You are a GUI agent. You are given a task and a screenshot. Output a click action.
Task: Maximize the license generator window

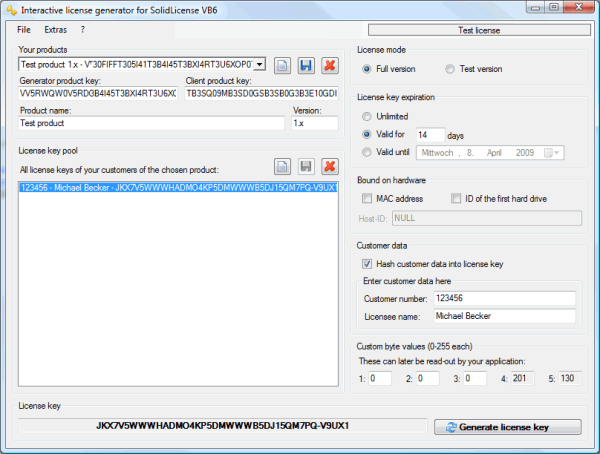[554, 7]
